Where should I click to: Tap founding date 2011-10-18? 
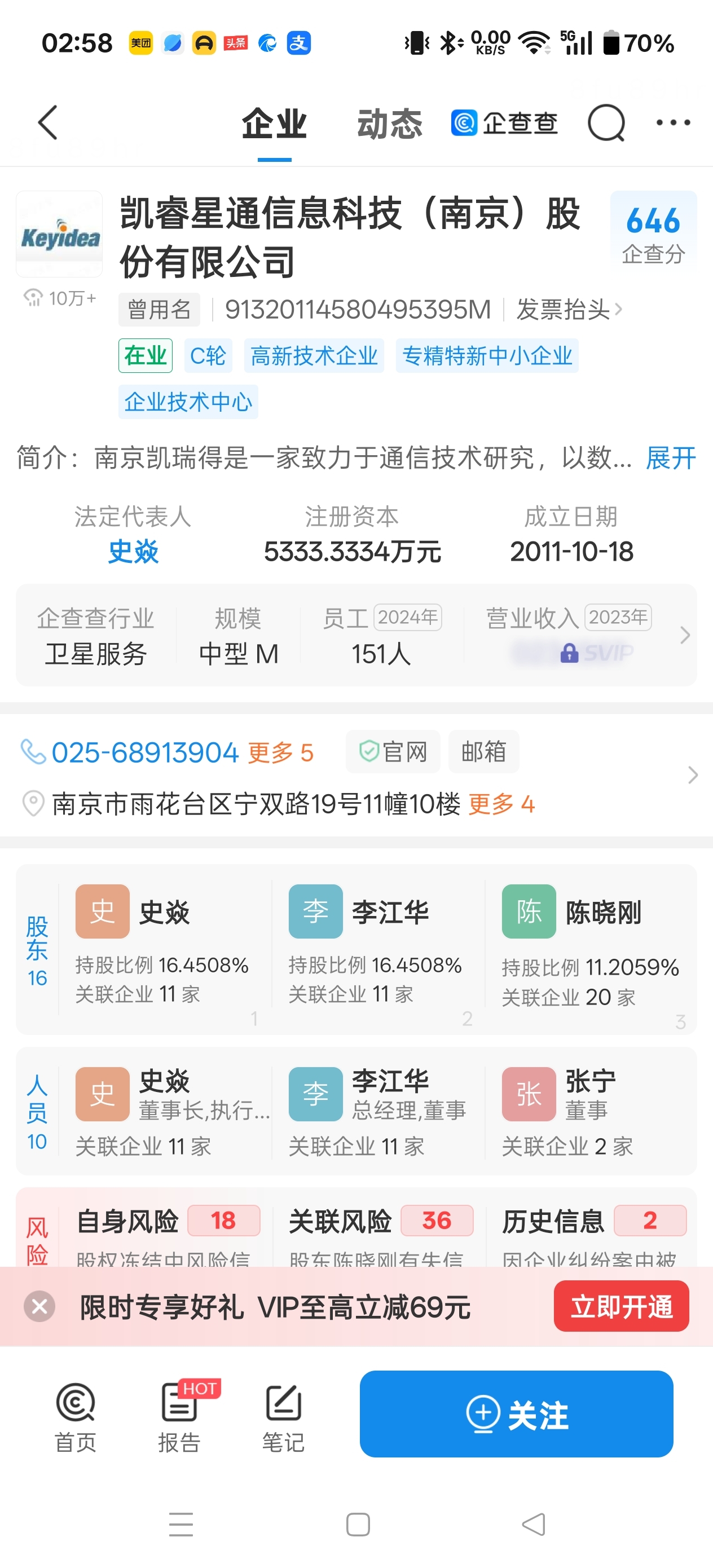tap(571, 552)
